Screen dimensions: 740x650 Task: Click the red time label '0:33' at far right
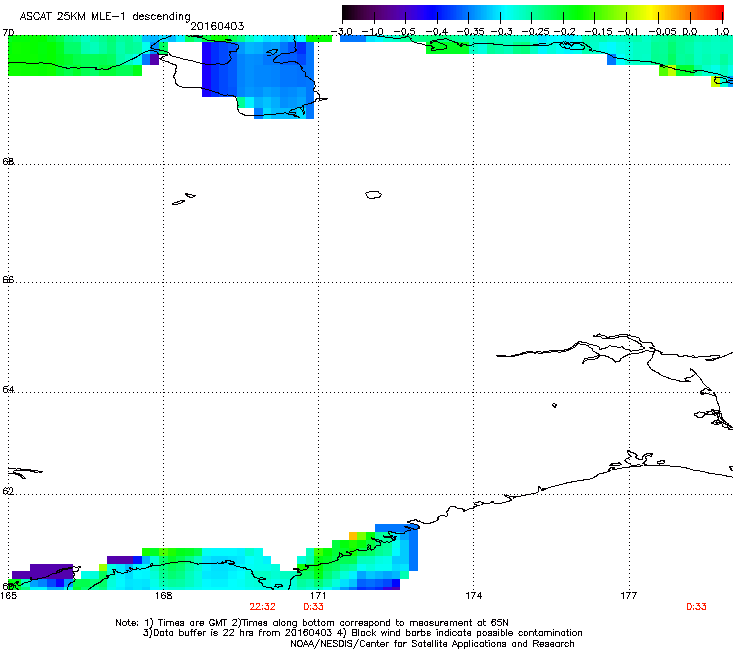tap(696, 607)
